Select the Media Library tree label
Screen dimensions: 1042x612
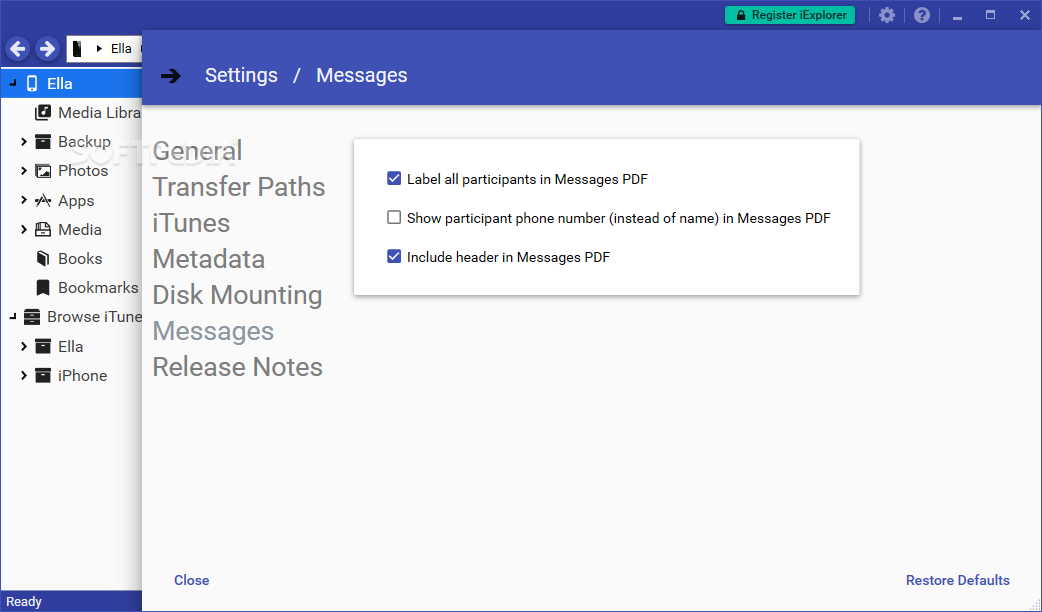pyautogui.click(x=100, y=112)
